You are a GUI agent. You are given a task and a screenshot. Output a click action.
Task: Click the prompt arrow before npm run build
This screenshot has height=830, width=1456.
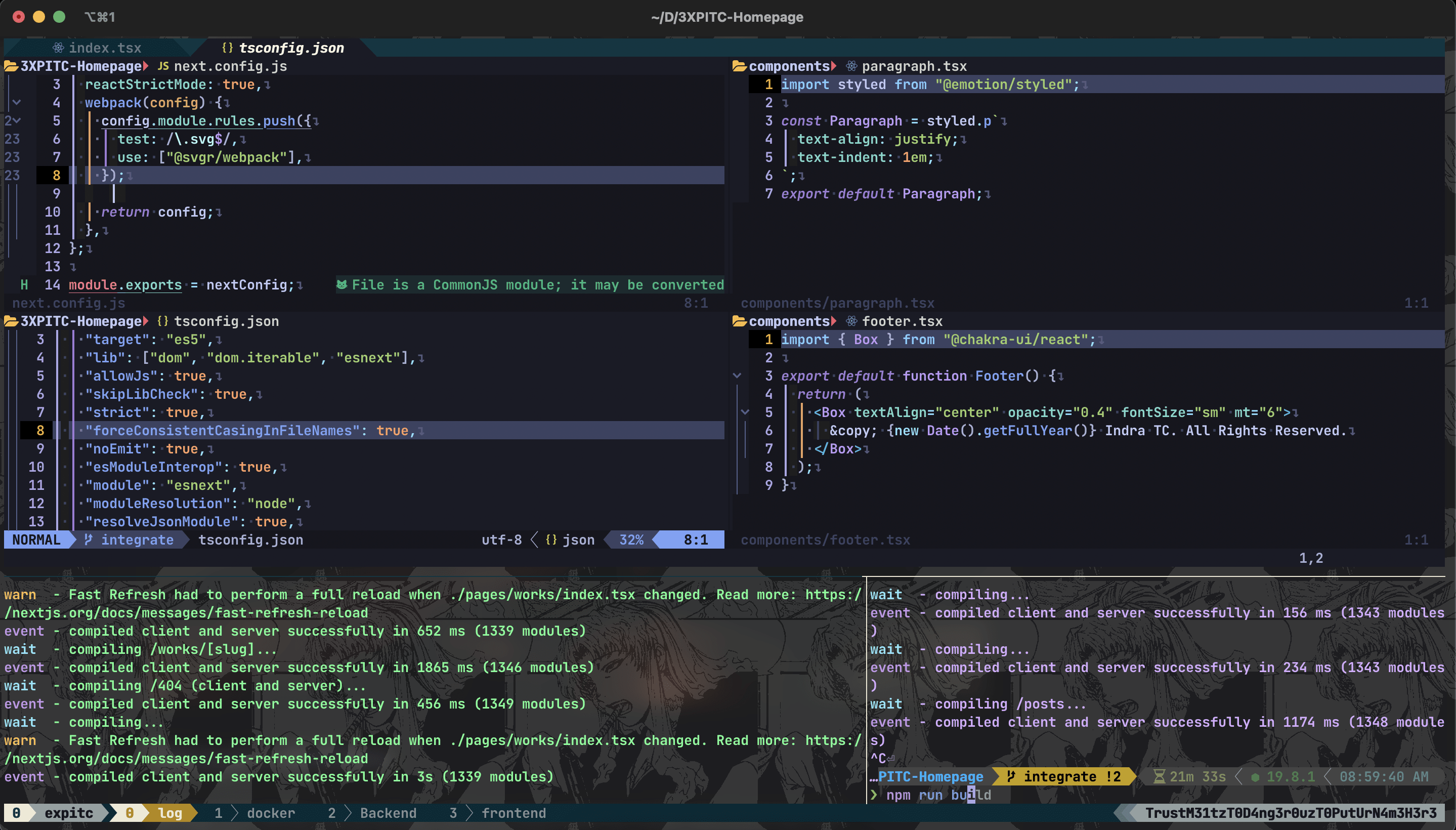[874, 795]
